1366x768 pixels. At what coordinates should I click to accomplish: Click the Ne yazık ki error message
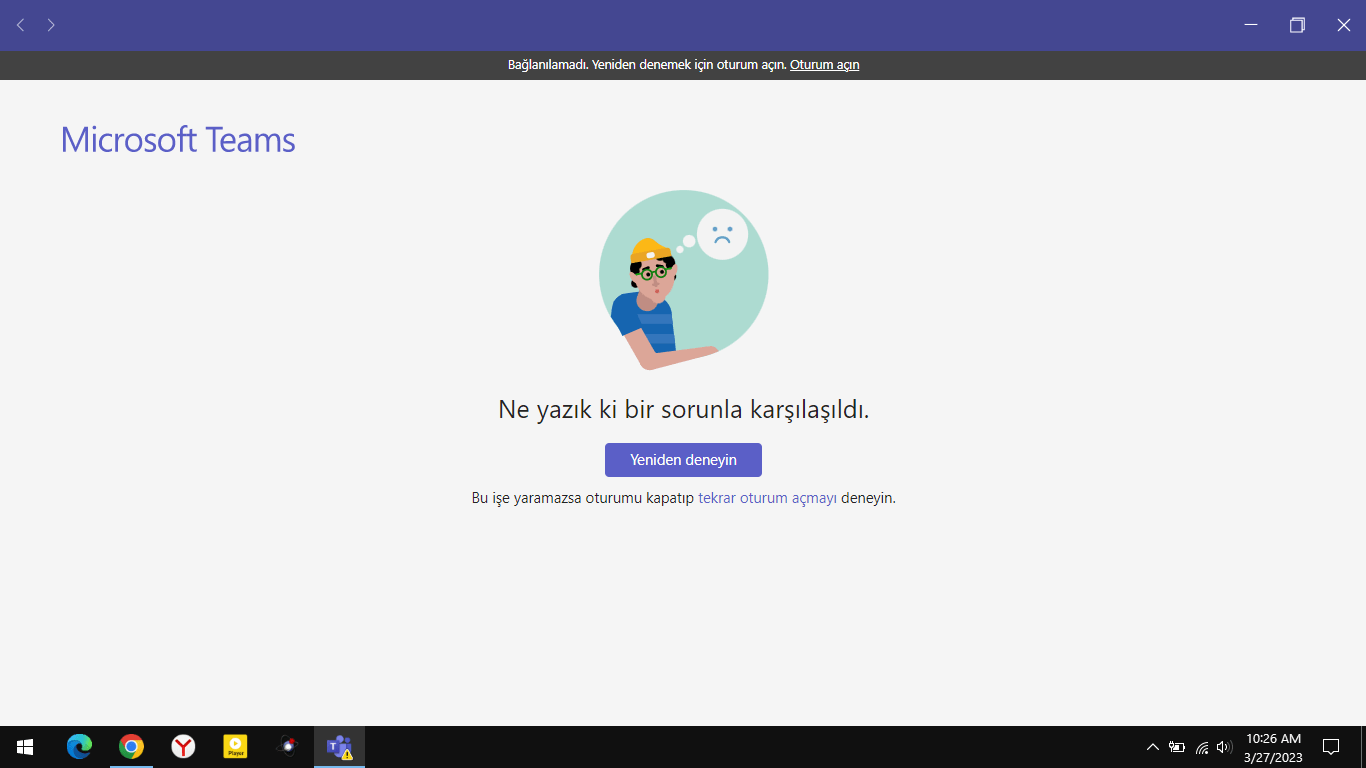(683, 409)
